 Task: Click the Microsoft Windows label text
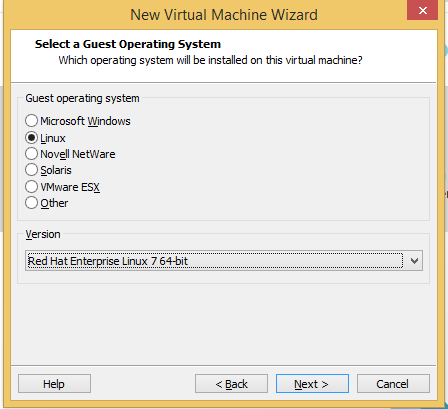(x=85, y=121)
